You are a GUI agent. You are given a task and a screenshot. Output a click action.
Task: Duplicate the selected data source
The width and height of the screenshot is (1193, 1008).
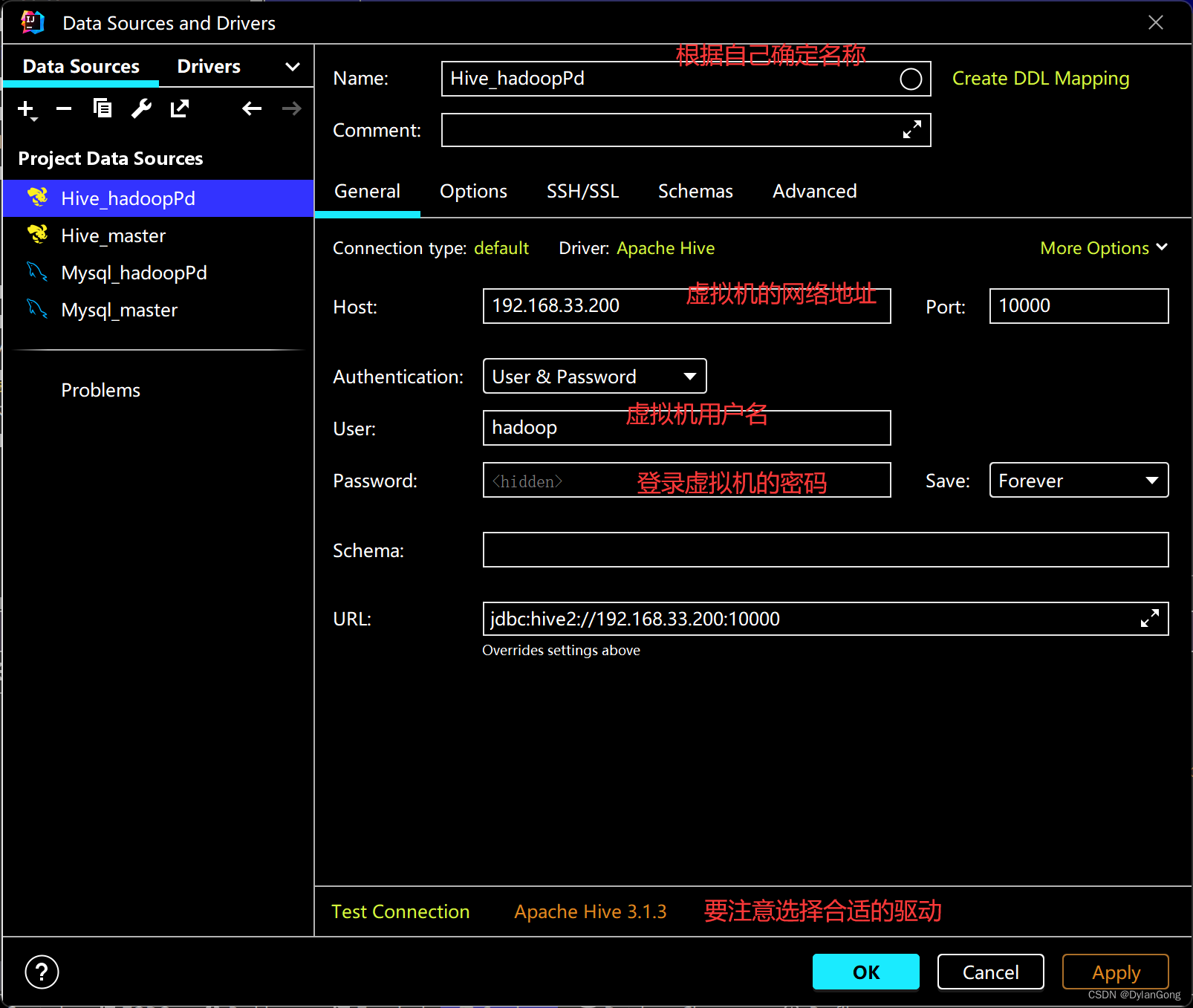[x=103, y=108]
